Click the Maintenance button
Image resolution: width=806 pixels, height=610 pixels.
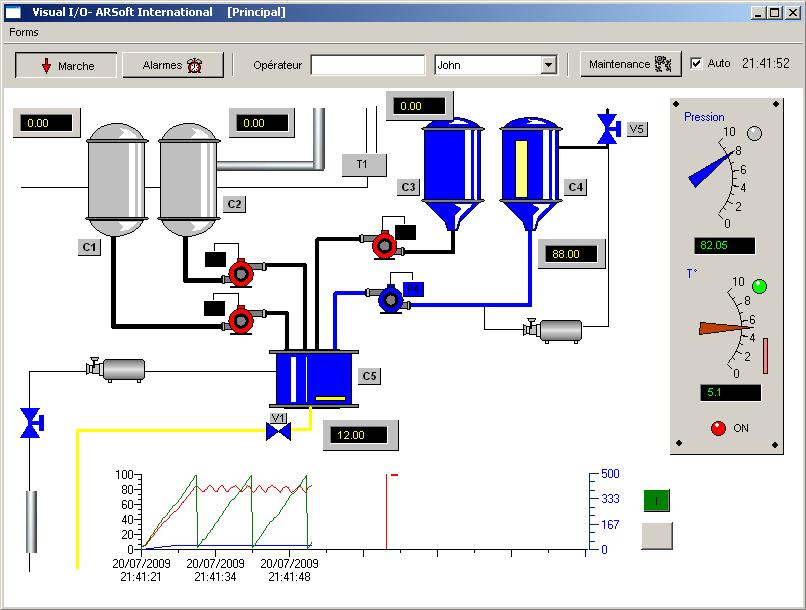click(x=630, y=64)
